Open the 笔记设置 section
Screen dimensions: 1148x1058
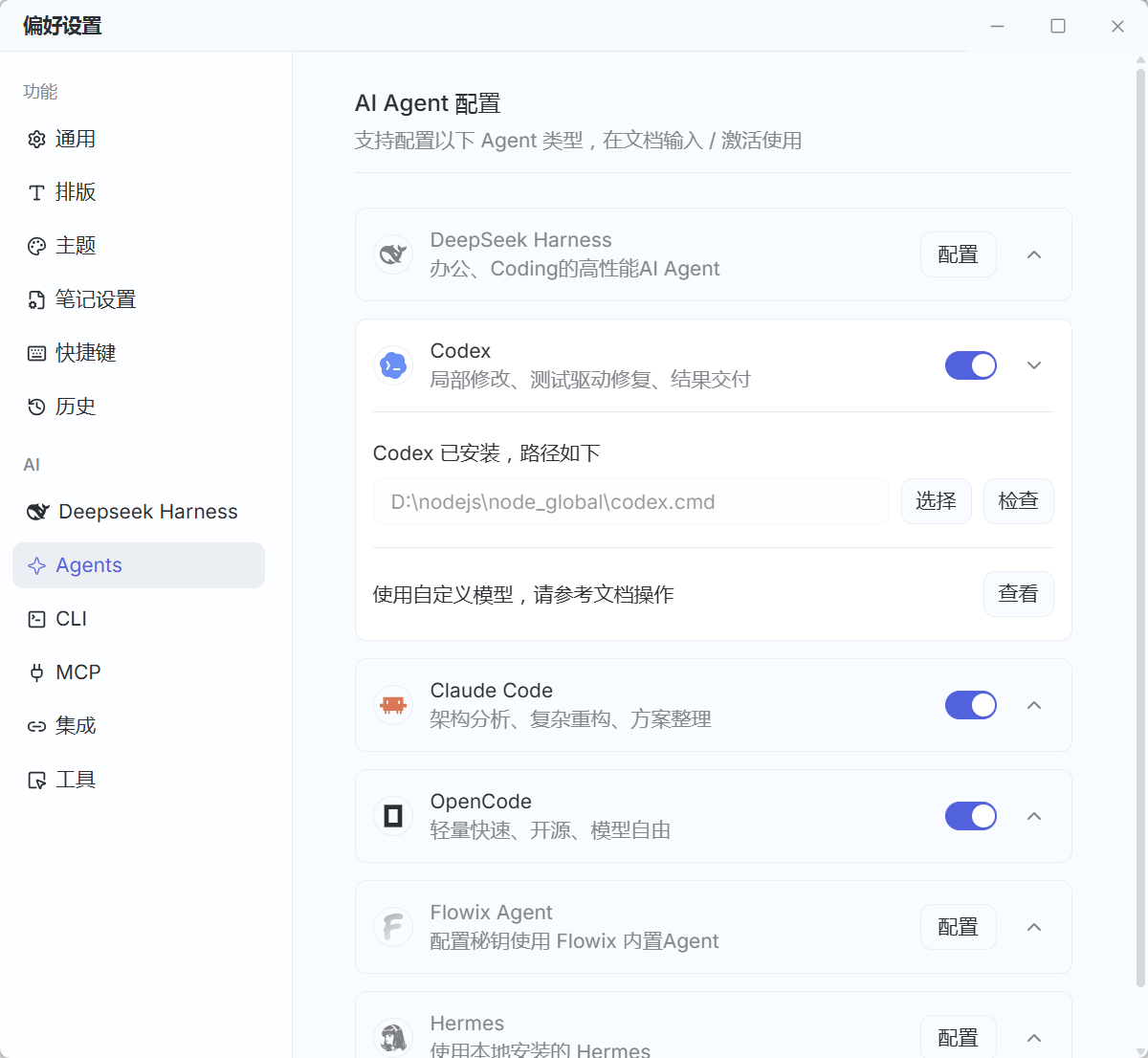point(139,300)
